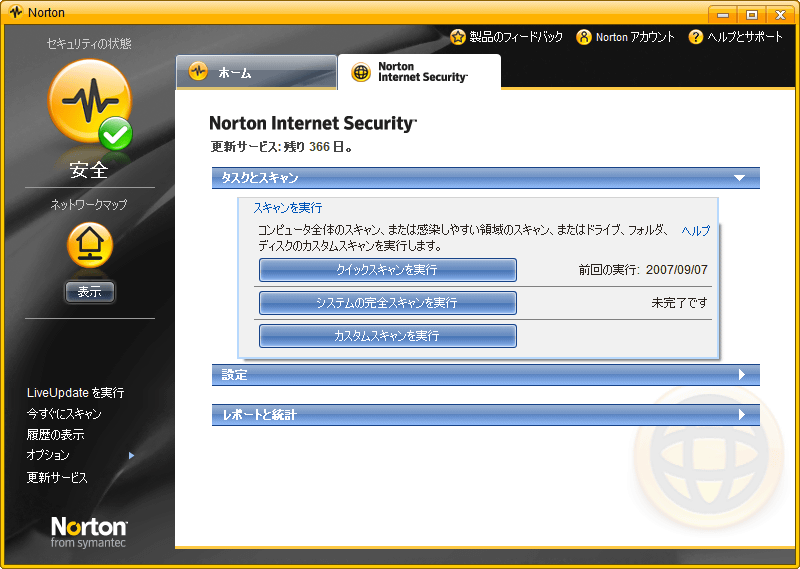Open オプション in the sidebar
This screenshot has height=569, width=800.
(x=48, y=455)
